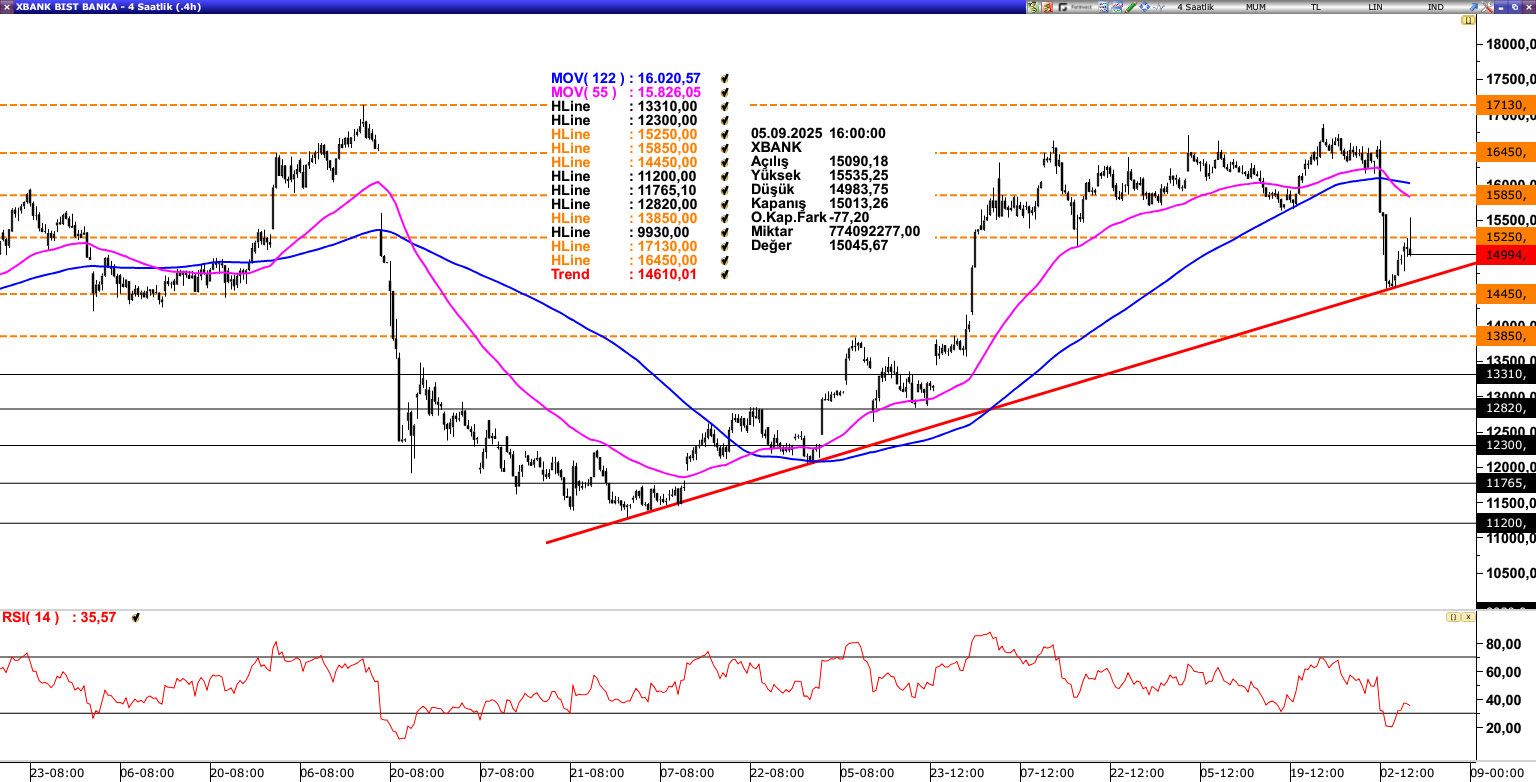Screen dimensions: 1536x782
Task: Click the blue four-arrow move icon
Action: [1144, 7]
